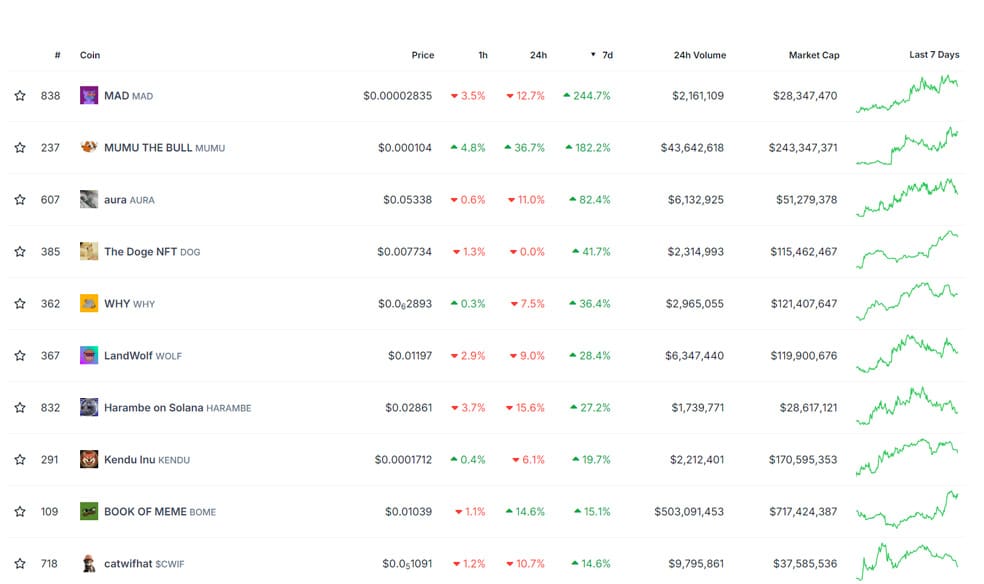Click the 244.7% seven-day change
The image size is (984, 584).
(587, 96)
